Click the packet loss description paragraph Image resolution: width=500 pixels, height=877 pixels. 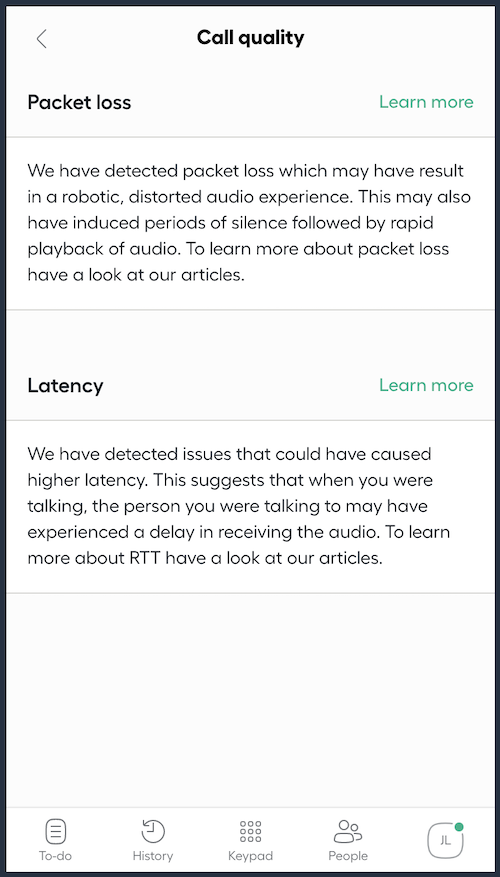(x=249, y=223)
